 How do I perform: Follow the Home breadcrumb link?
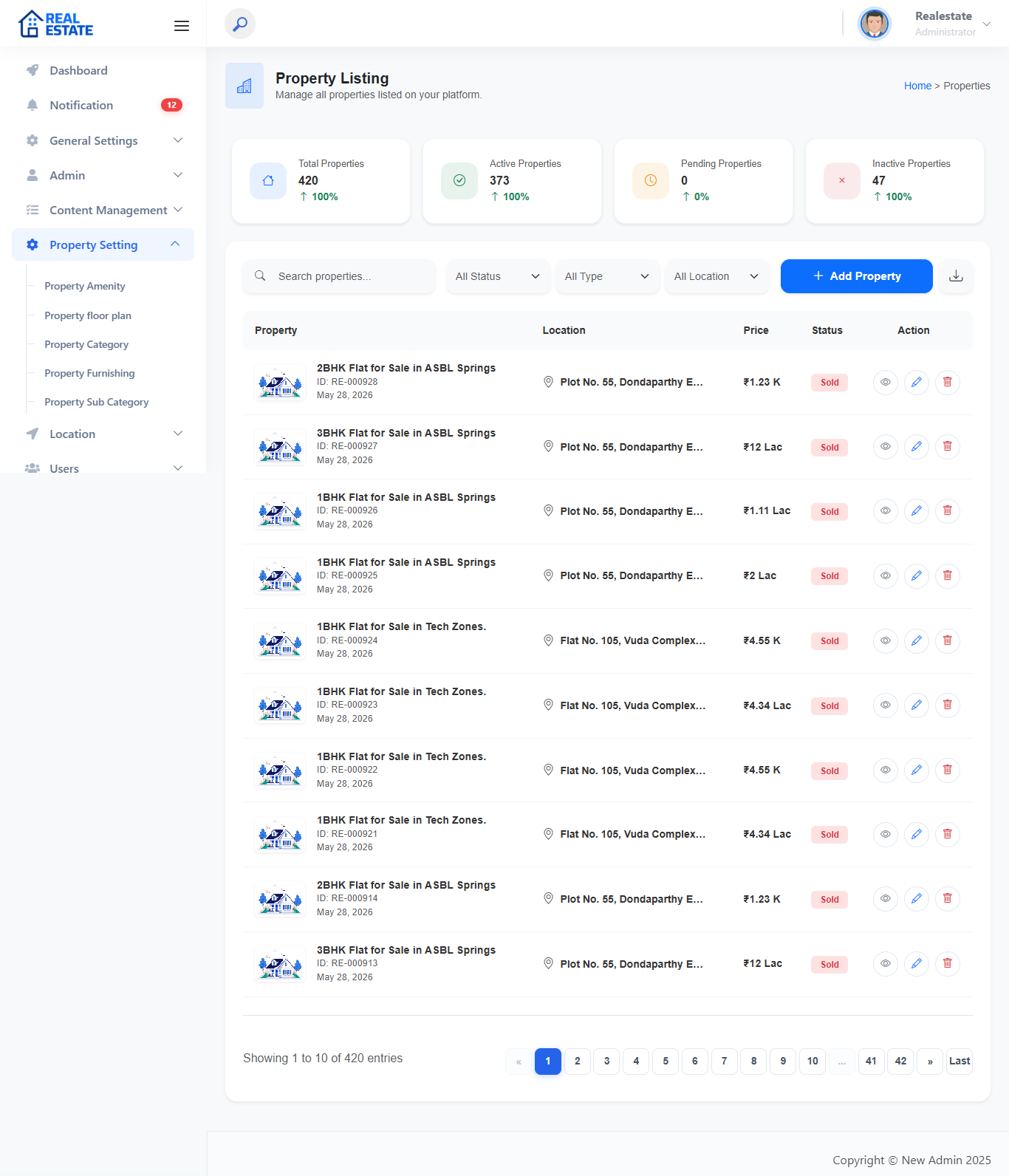pyautogui.click(x=917, y=86)
